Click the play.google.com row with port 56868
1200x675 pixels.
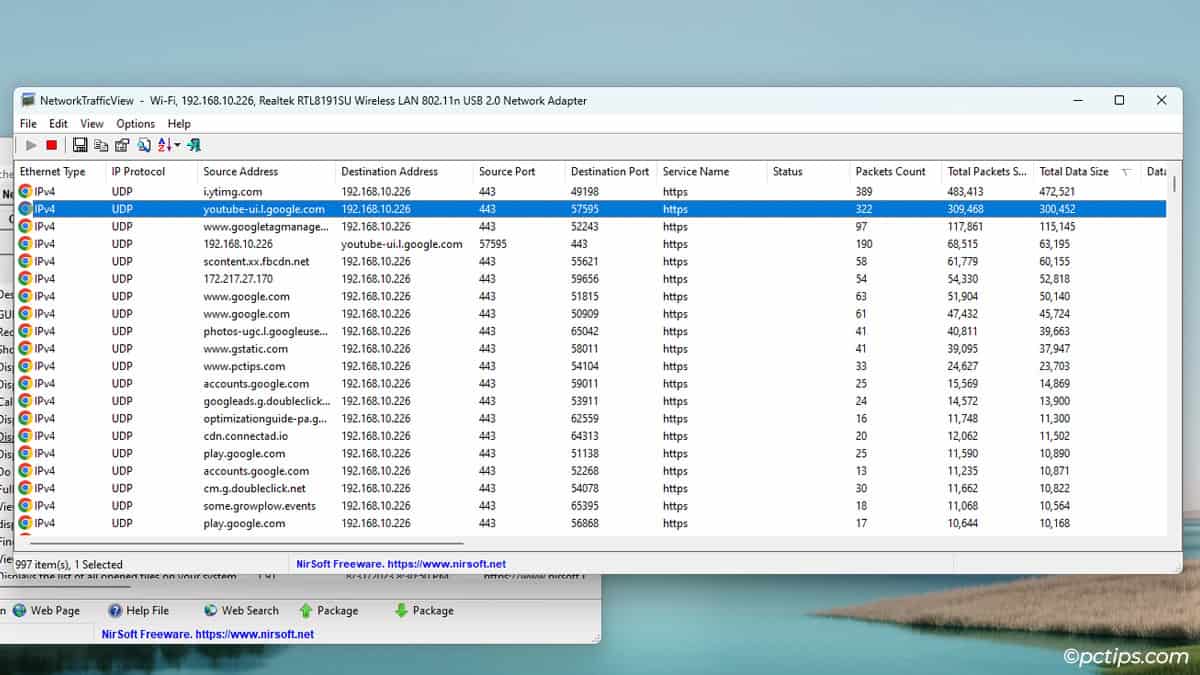pos(591,523)
